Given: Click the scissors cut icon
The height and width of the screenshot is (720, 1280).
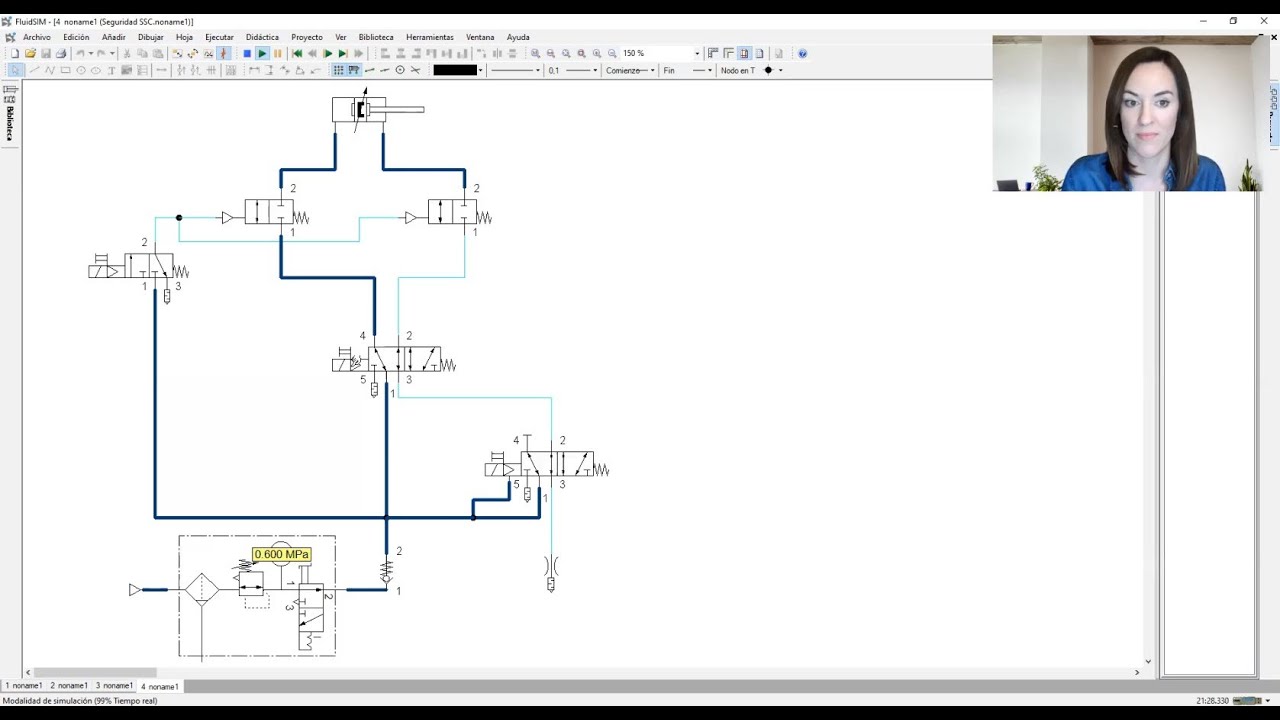Looking at the screenshot, I should point(126,53).
